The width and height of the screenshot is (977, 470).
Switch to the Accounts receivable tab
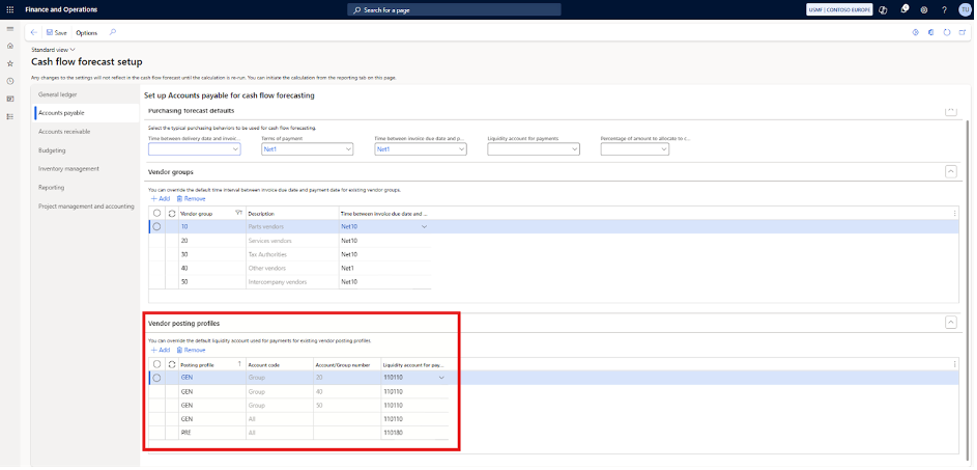click(66, 131)
